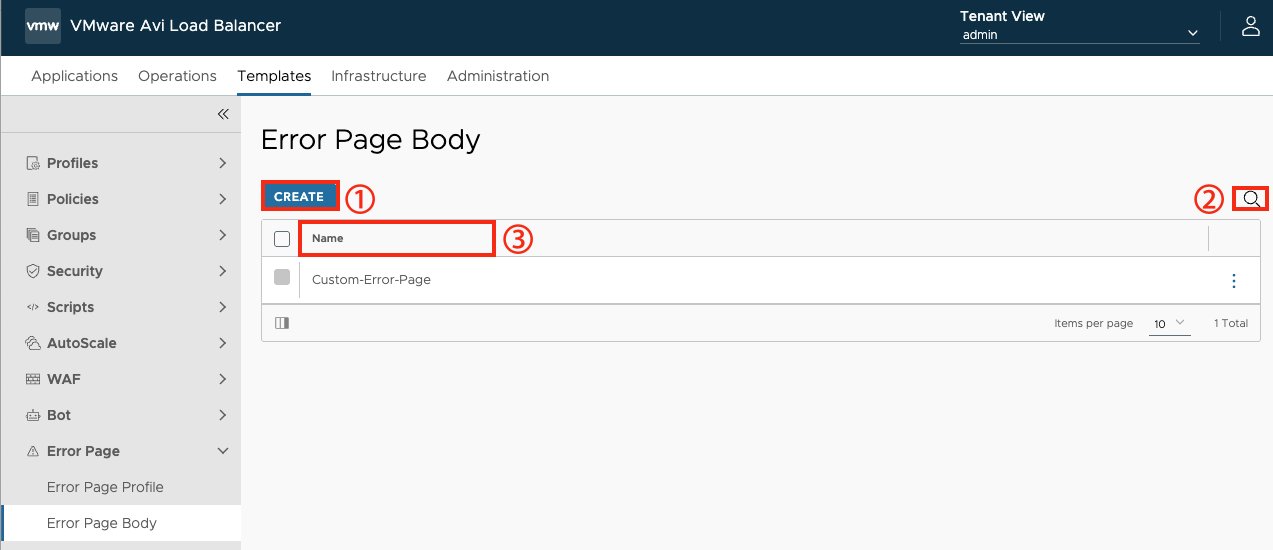Sort by the Name column header
The width and height of the screenshot is (1273, 550).
pos(327,239)
